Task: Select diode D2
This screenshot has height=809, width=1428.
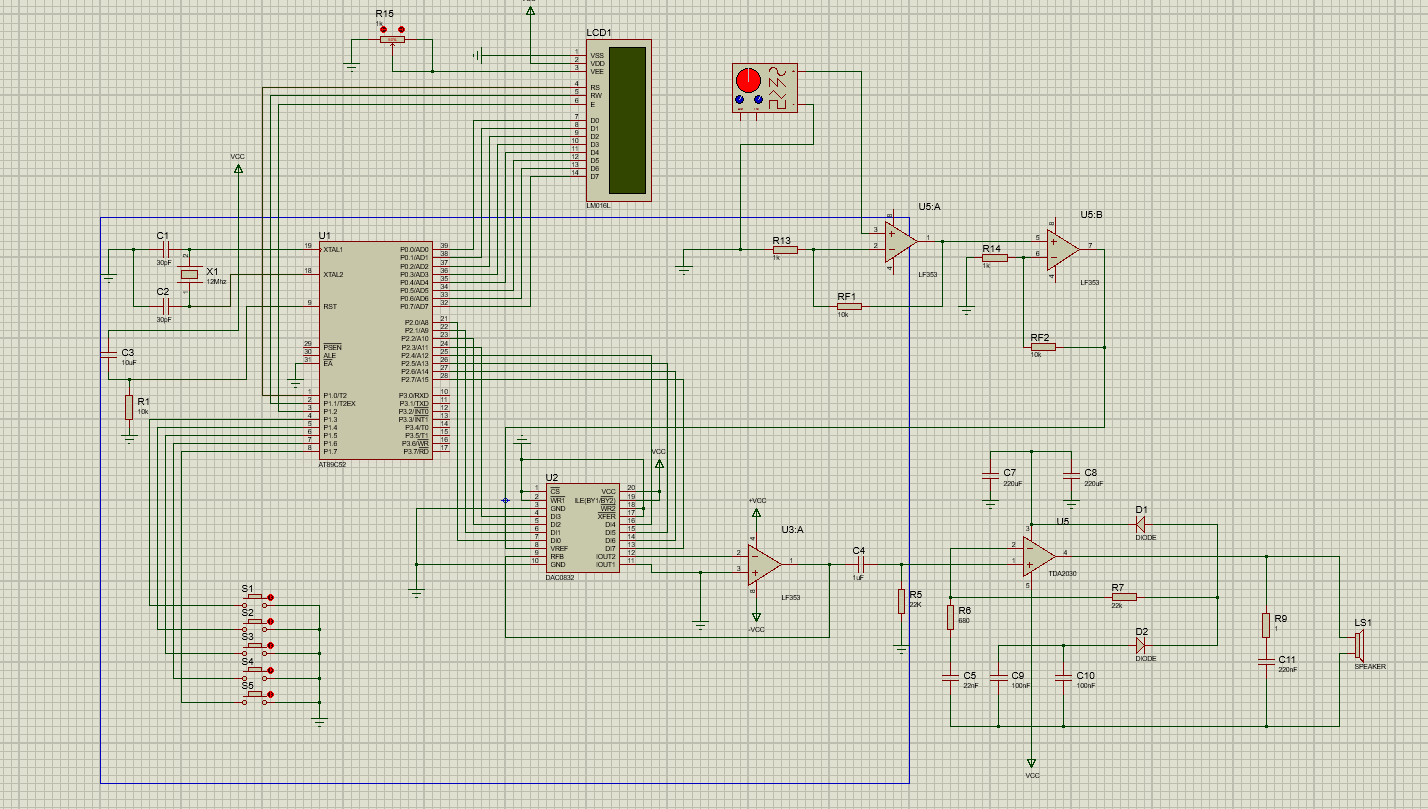Action: 1141,645
